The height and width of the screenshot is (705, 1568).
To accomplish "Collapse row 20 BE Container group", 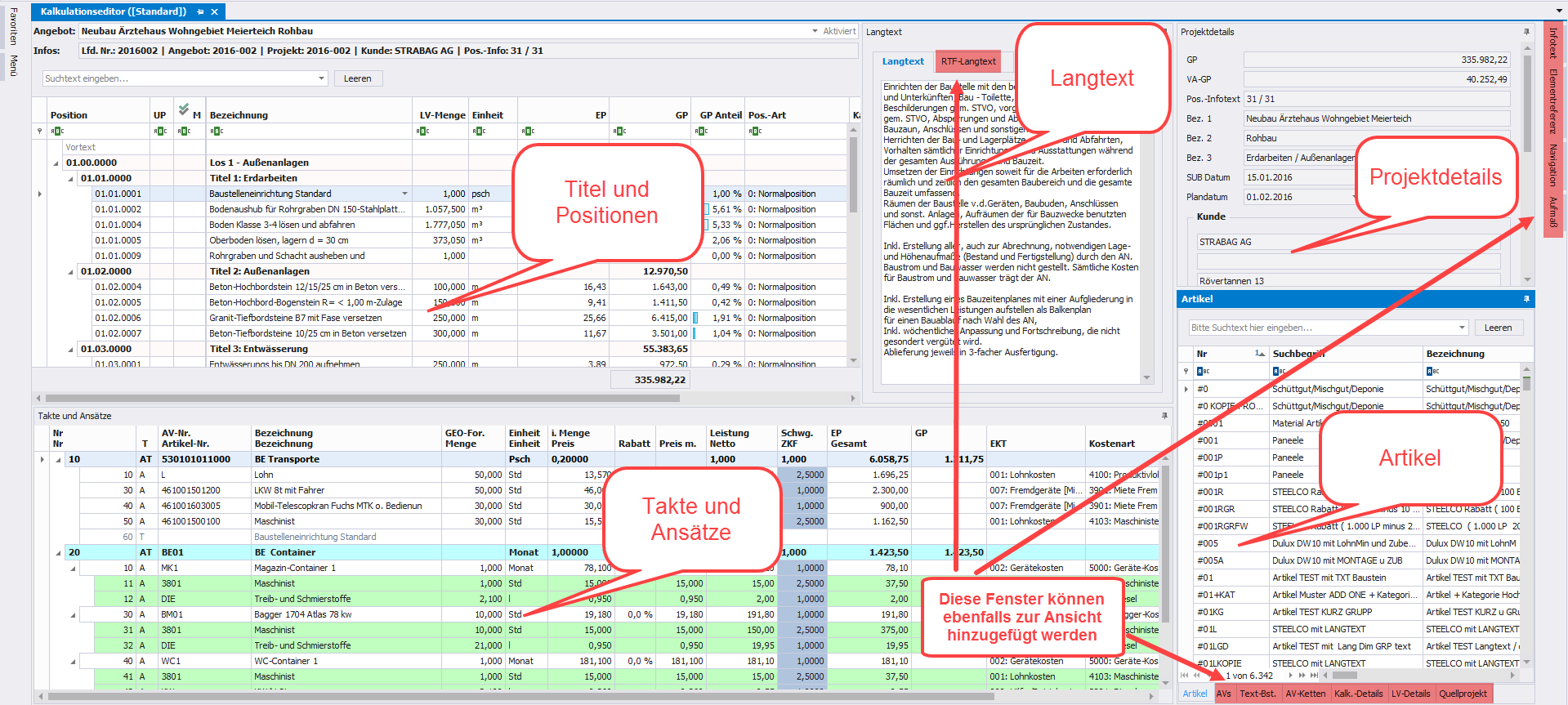I will tap(58, 553).
